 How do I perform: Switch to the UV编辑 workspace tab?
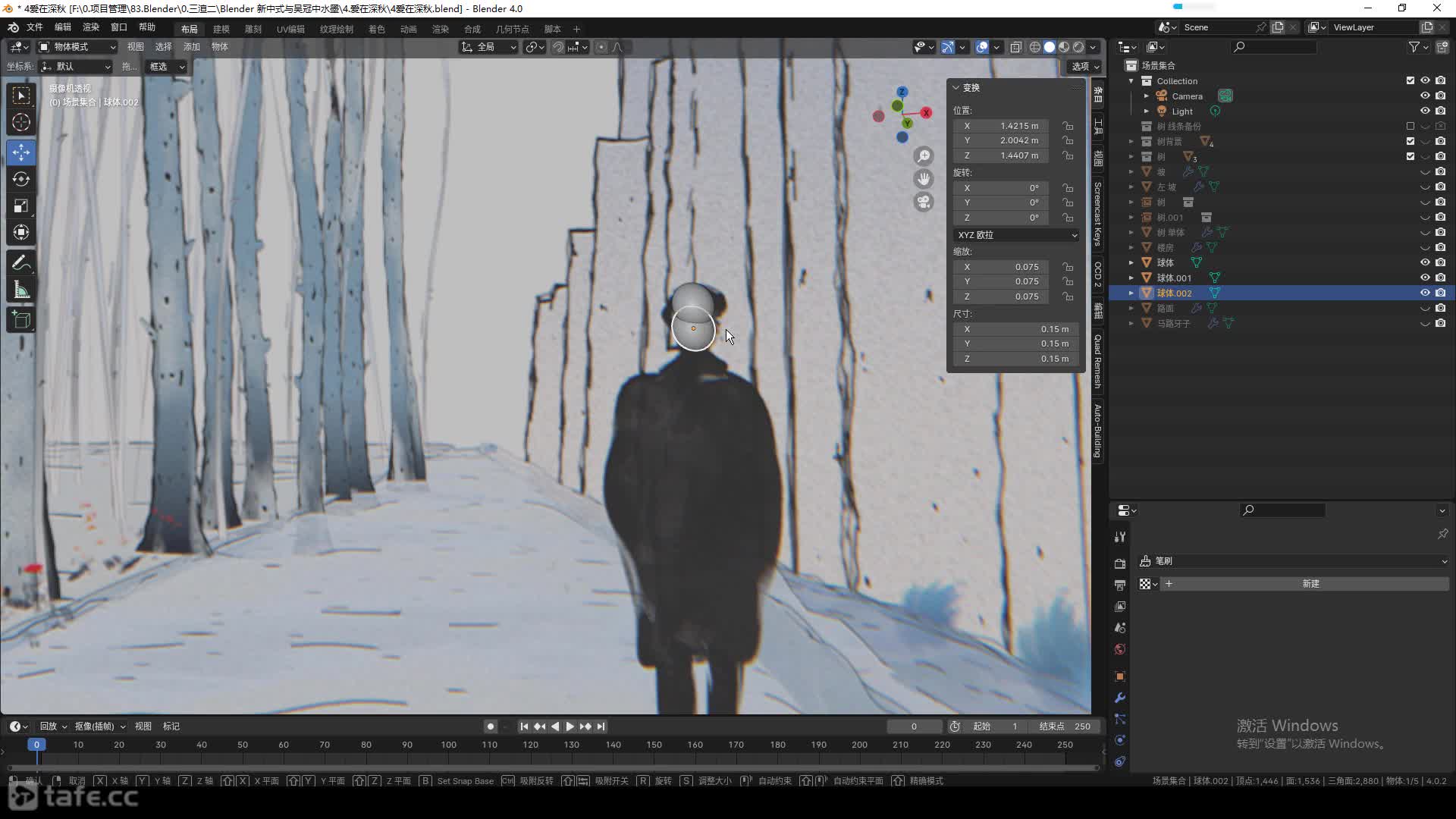pos(290,29)
